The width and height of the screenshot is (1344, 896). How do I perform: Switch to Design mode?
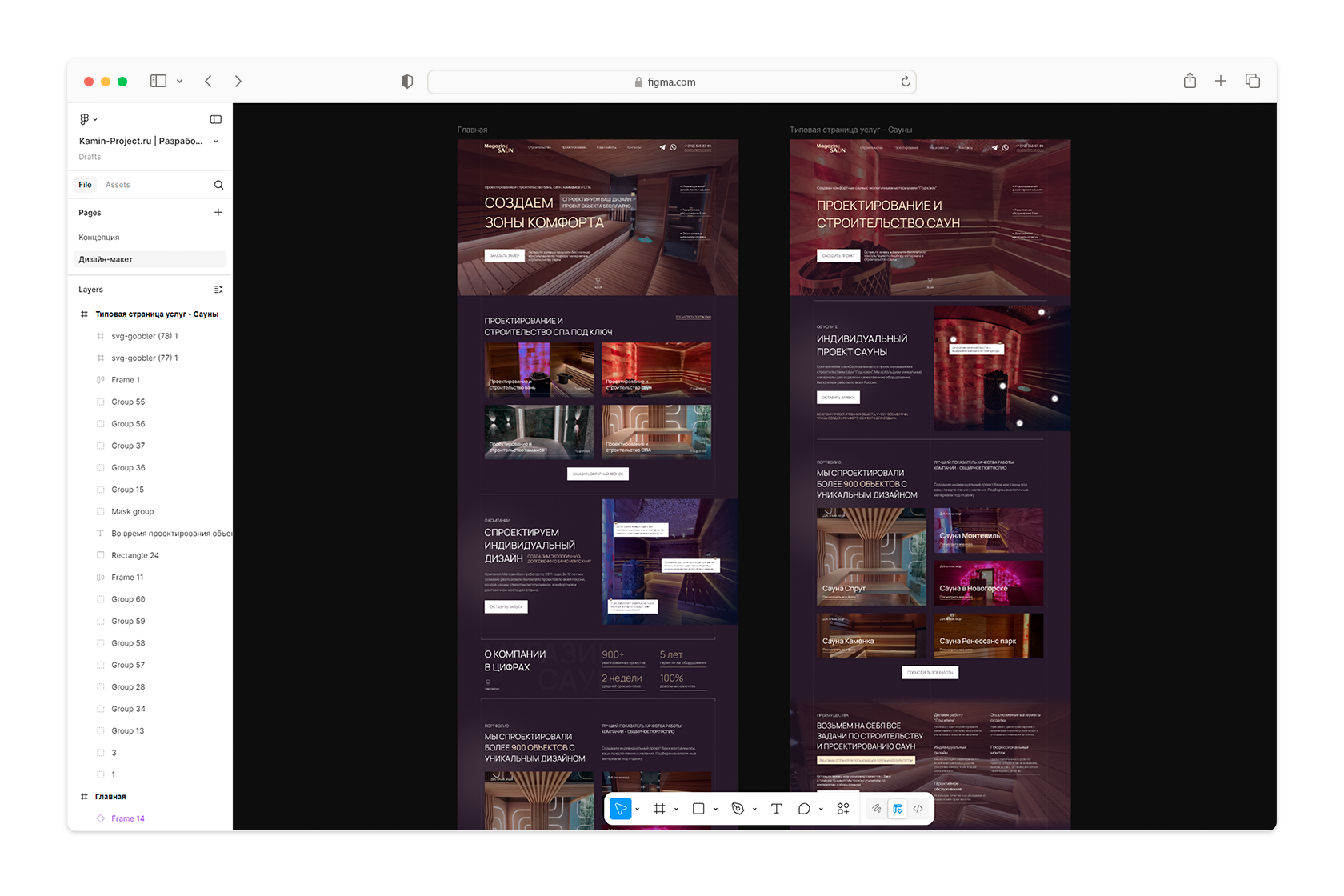click(898, 809)
